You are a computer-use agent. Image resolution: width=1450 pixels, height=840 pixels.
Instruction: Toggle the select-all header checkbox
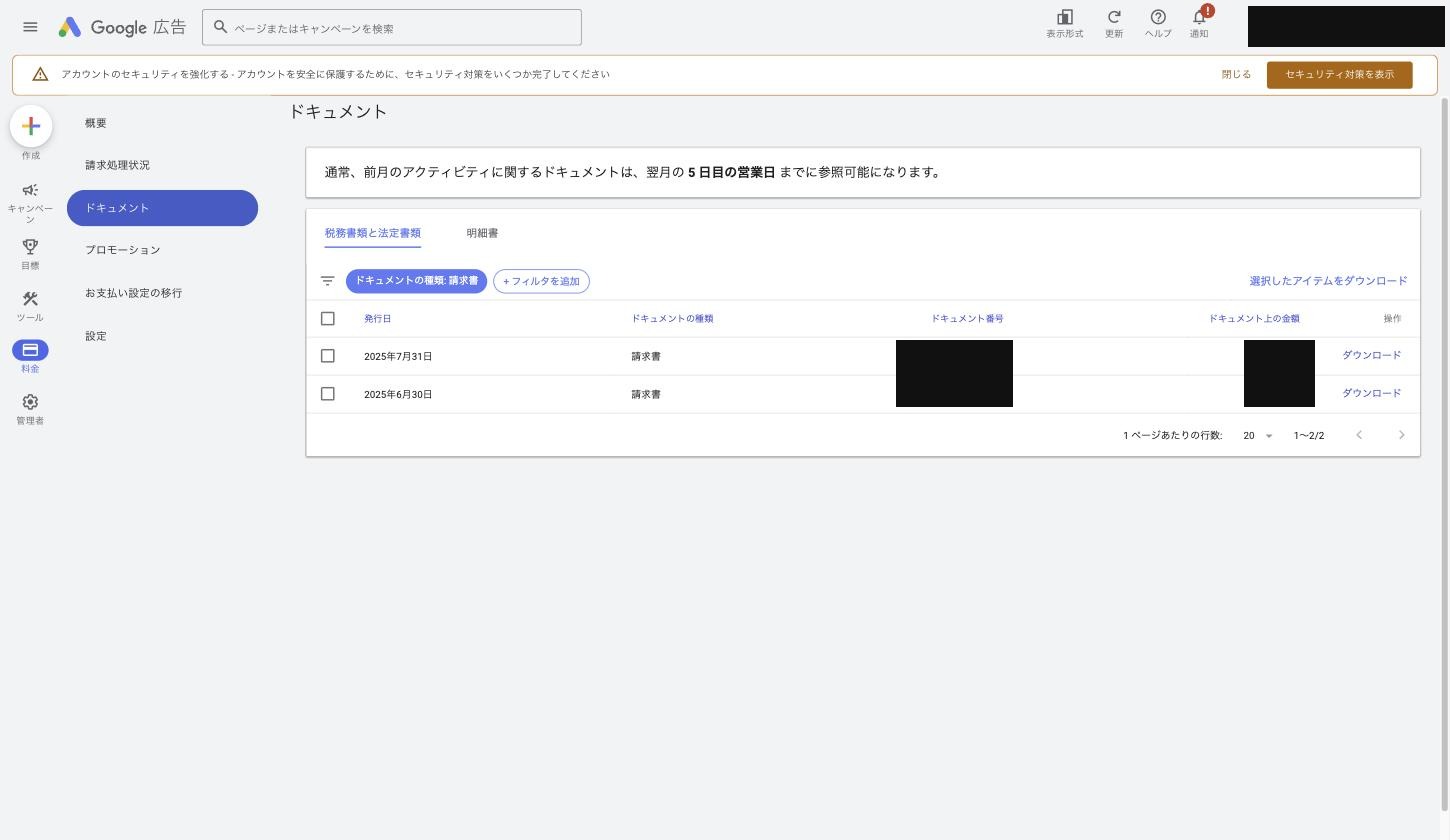click(327, 318)
